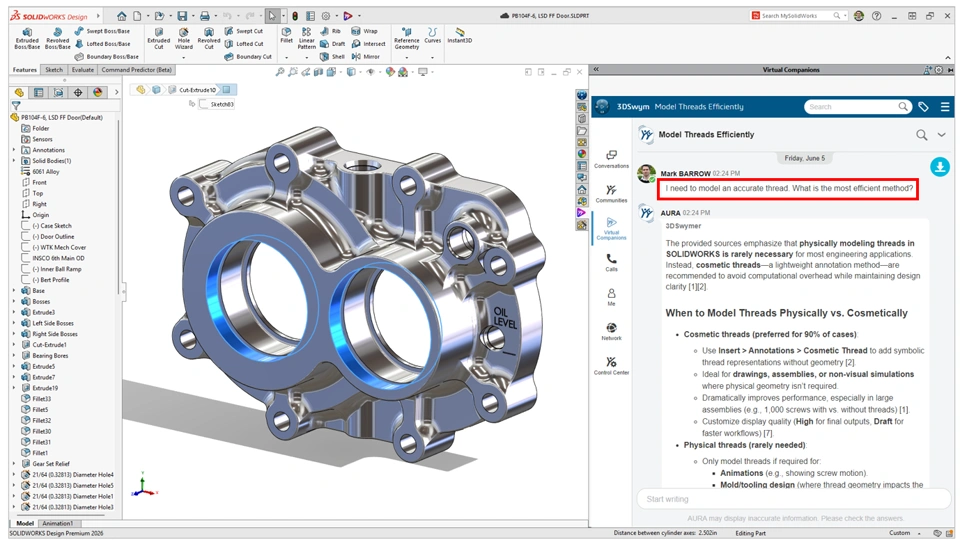Screen dimensions: 960x542
Task: Apply the Fillet tool
Action: pos(287,36)
